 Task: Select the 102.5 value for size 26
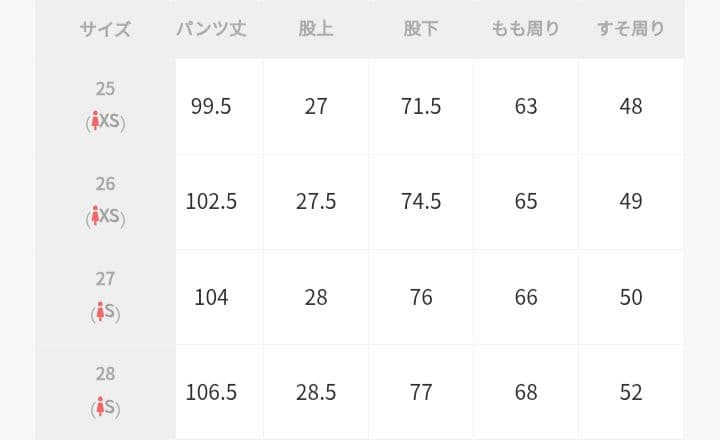click(x=211, y=201)
